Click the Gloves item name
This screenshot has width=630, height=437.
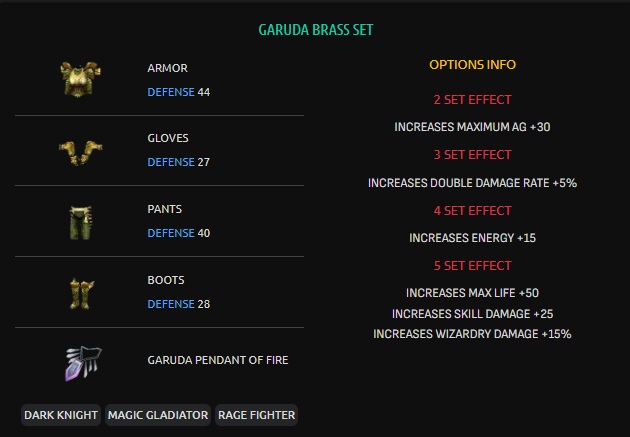(168, 138)
